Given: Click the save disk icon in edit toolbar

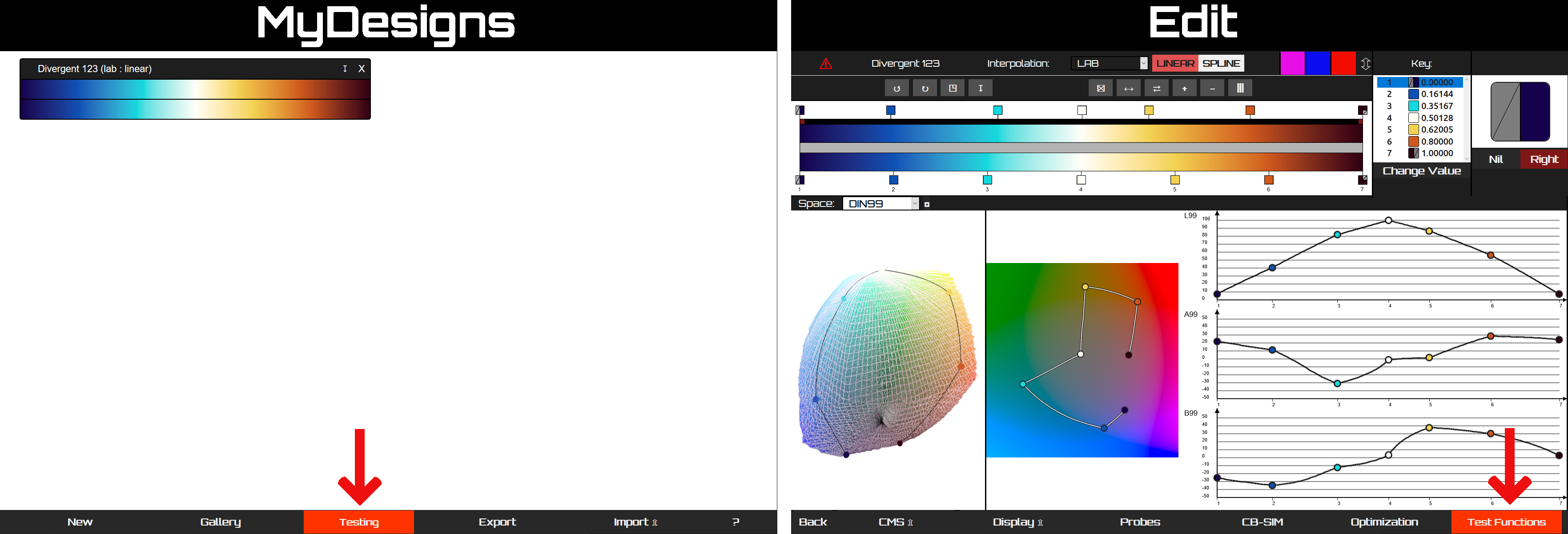Looking at the screenshot, I should [x=953, y=88].
